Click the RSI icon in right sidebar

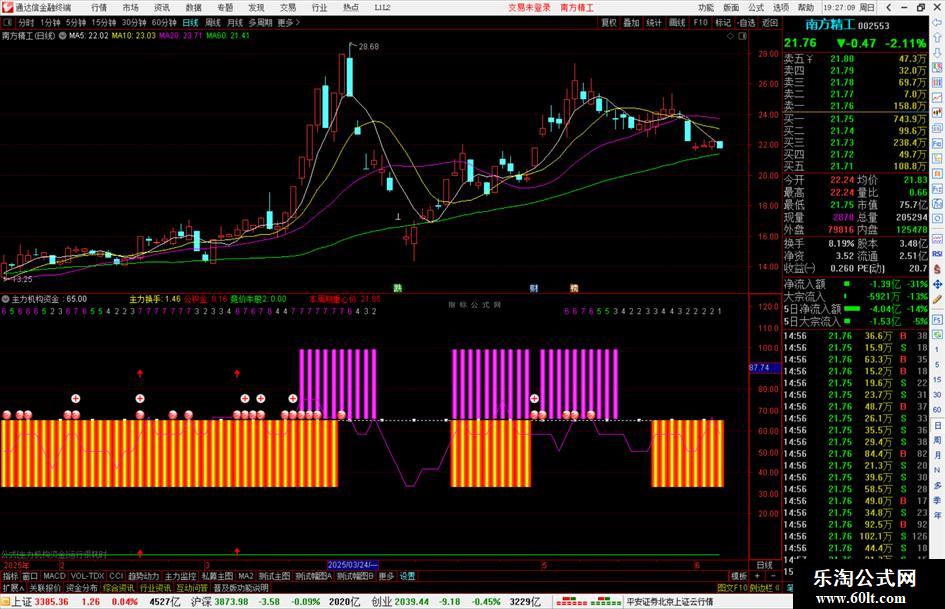pos(937,254)
